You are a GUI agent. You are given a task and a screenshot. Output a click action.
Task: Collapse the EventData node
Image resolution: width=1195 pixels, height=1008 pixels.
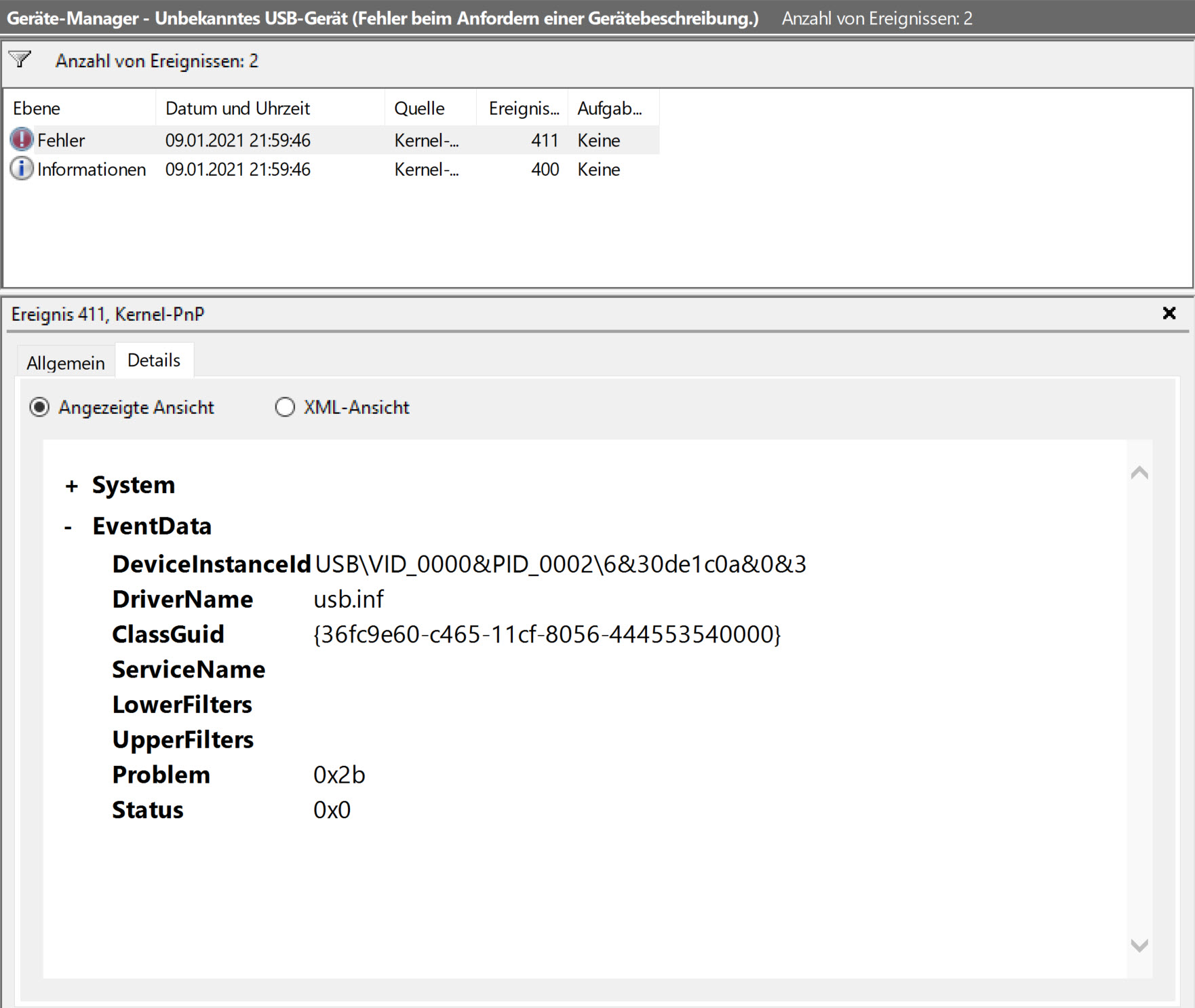tap(68, 527)
